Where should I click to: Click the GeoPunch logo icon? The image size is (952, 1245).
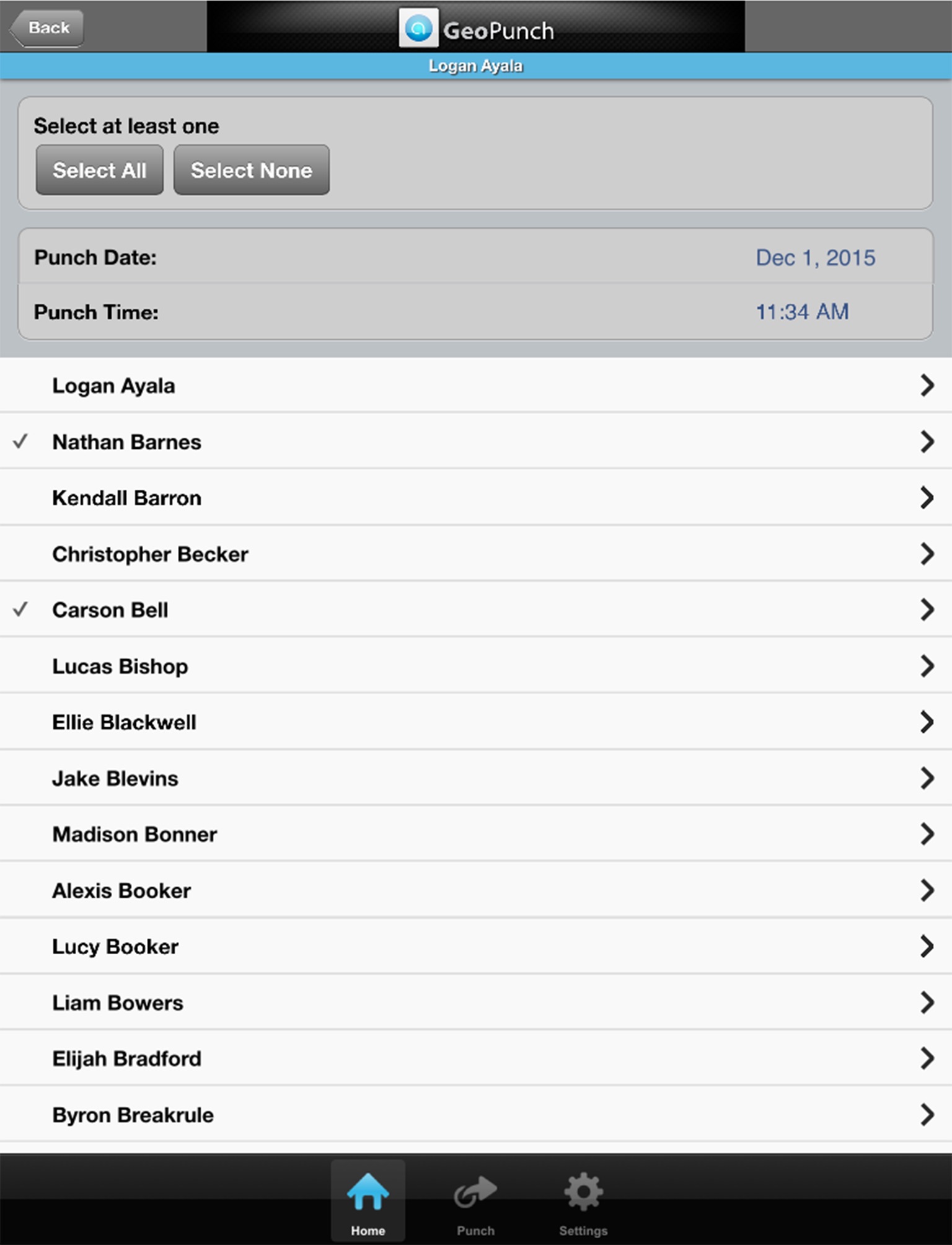418,28
